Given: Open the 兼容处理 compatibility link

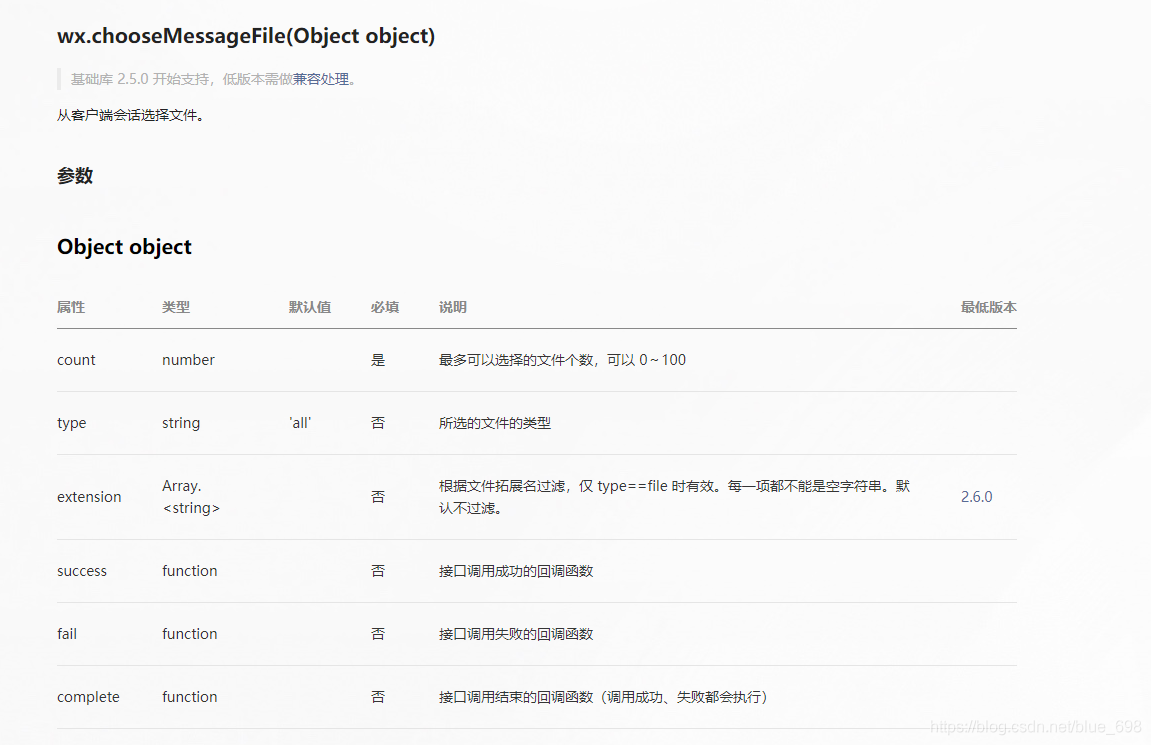Looking at the screenshot, I should [x=321, y=79].
